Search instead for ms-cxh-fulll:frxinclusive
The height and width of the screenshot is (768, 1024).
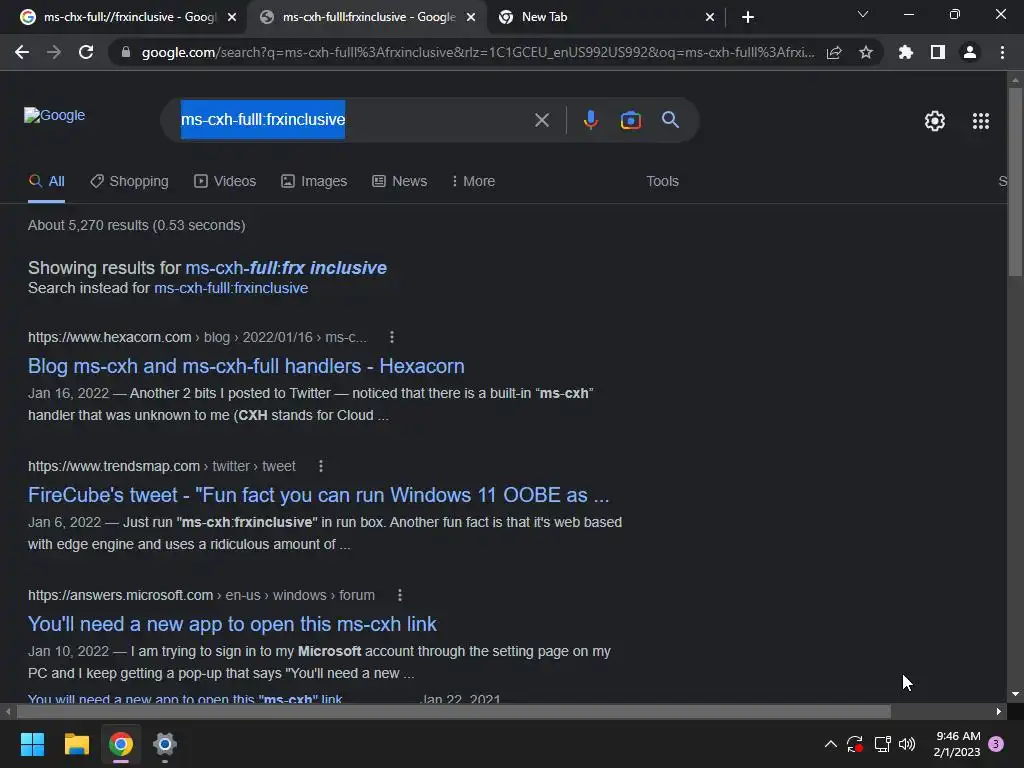point(231,288)
